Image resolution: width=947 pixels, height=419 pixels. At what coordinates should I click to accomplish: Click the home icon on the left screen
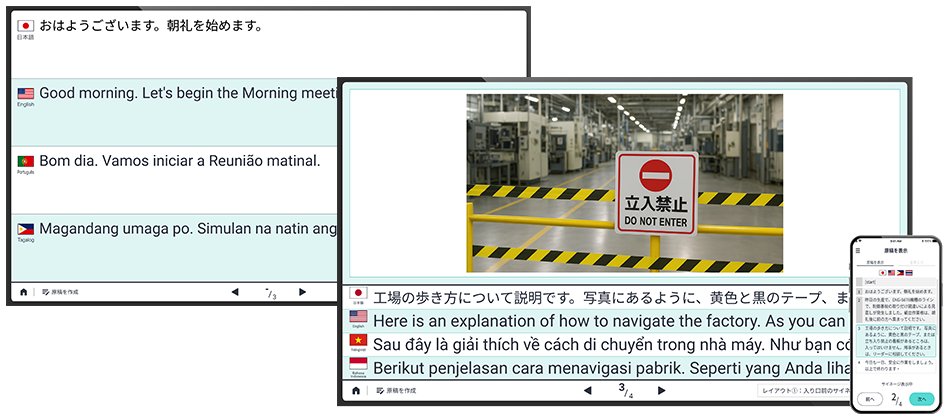23,292
